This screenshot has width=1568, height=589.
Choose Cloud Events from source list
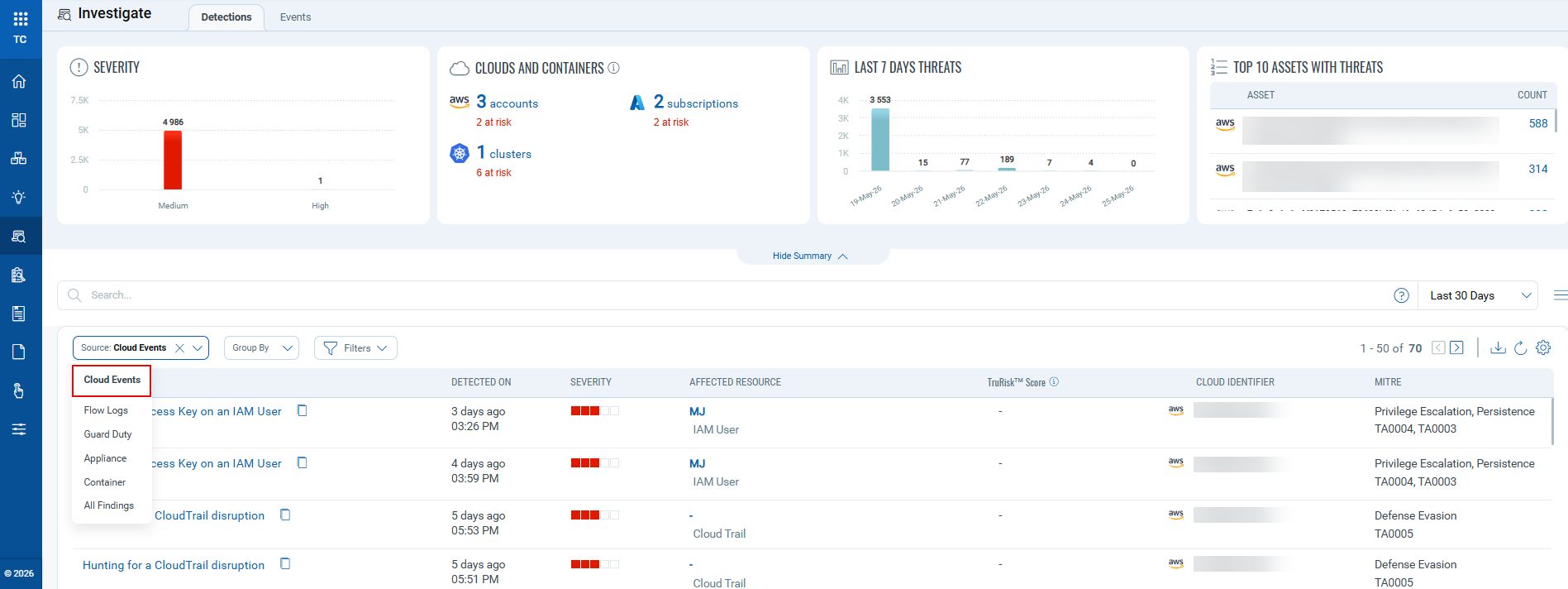point(112,380)
